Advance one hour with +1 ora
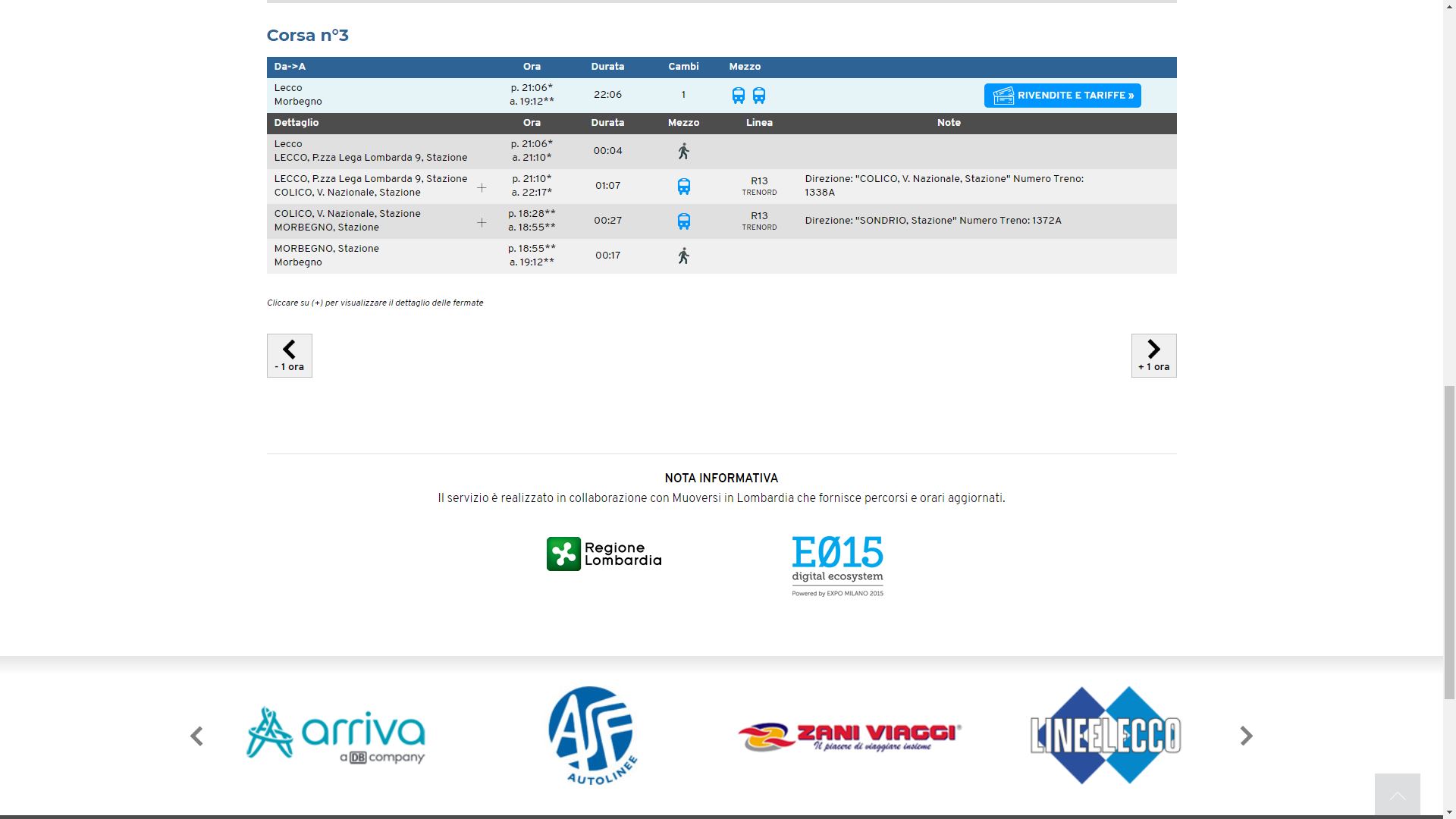 pyautogui.click(x=1153, y=355)
